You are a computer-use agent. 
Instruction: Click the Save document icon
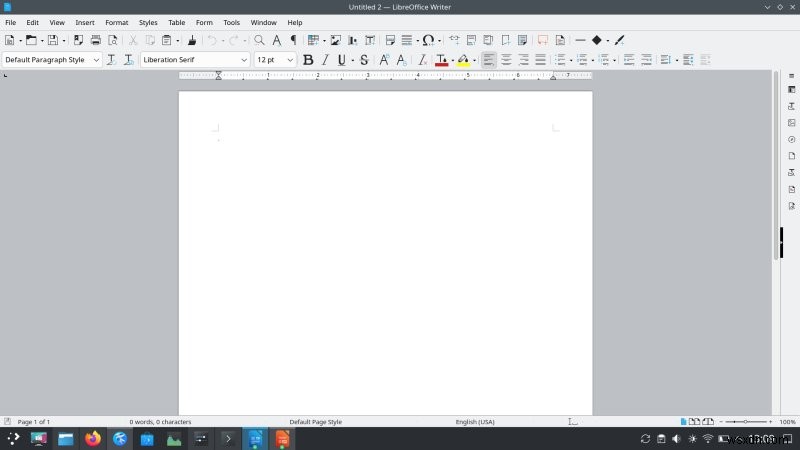(53, 40)
